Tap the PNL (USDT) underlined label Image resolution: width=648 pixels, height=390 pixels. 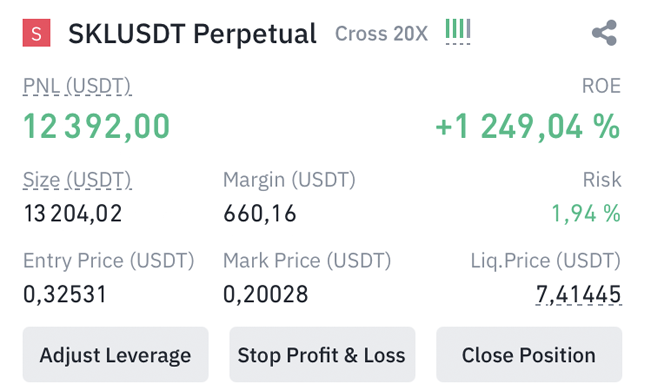[77, 86]
